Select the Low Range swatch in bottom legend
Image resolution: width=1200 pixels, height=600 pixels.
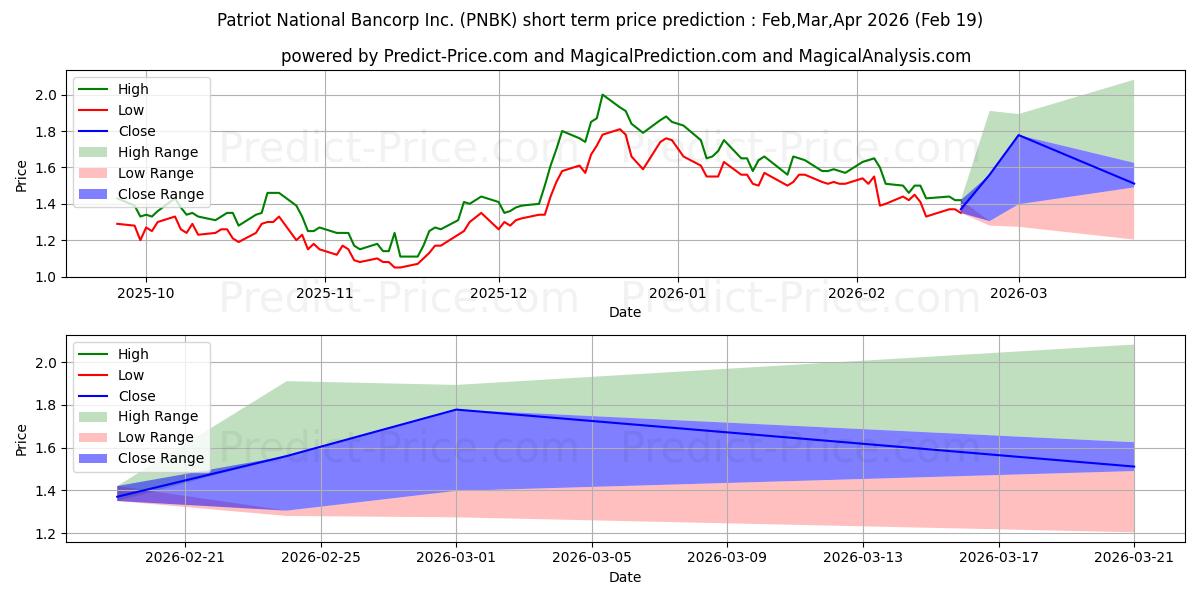click(95, 438)
